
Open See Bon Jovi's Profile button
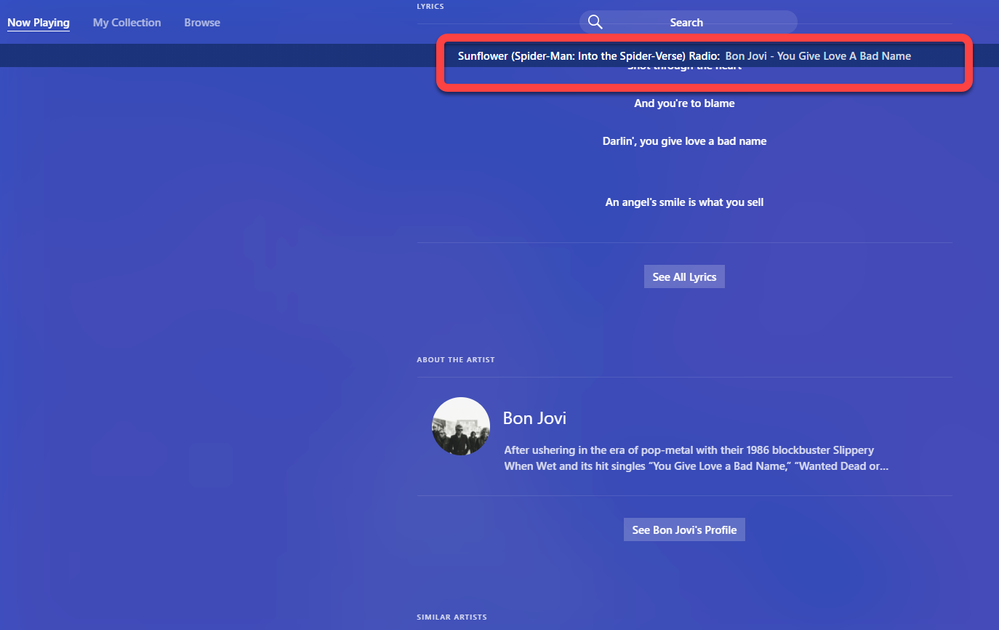coord(684,529)
